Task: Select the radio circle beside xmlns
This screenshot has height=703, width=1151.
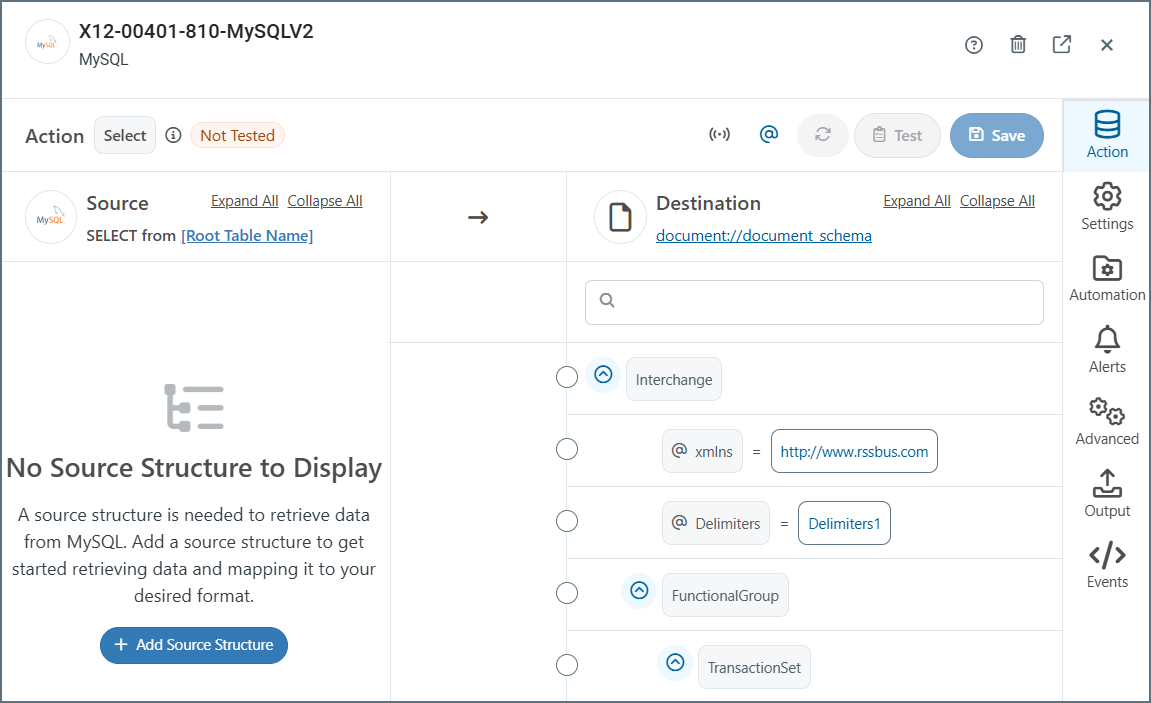Action: (567, 449)
